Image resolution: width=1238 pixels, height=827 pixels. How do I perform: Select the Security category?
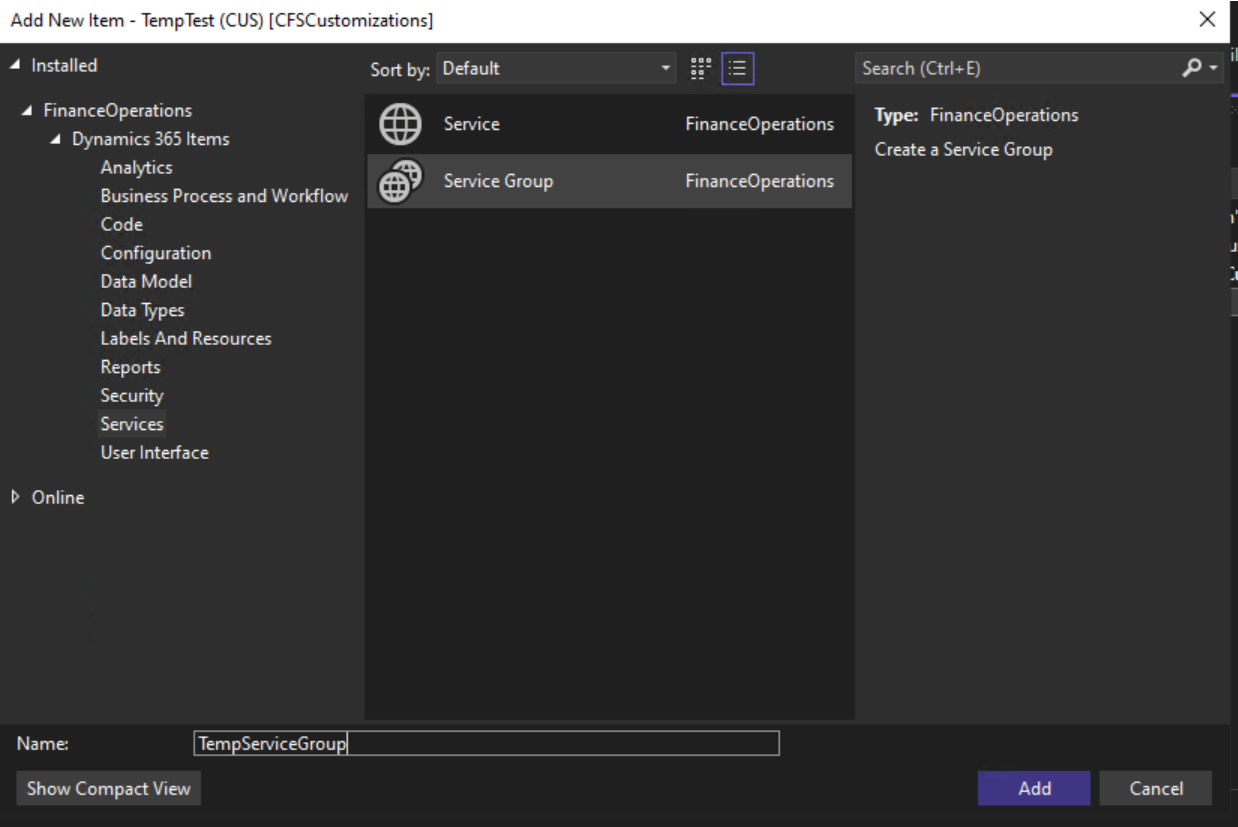point(132,396)
